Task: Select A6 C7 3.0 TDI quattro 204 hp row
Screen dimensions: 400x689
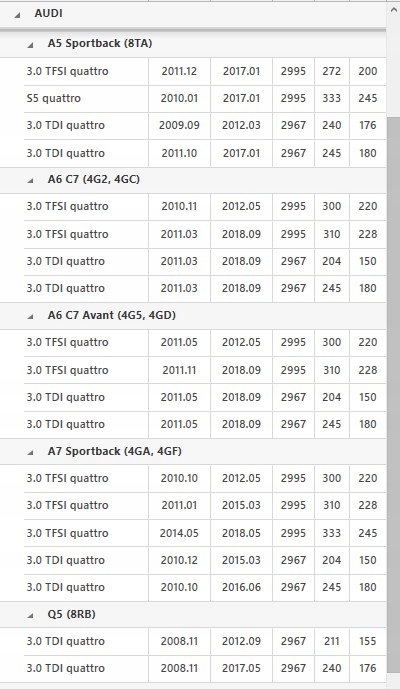Action: (x=205, y=261)
